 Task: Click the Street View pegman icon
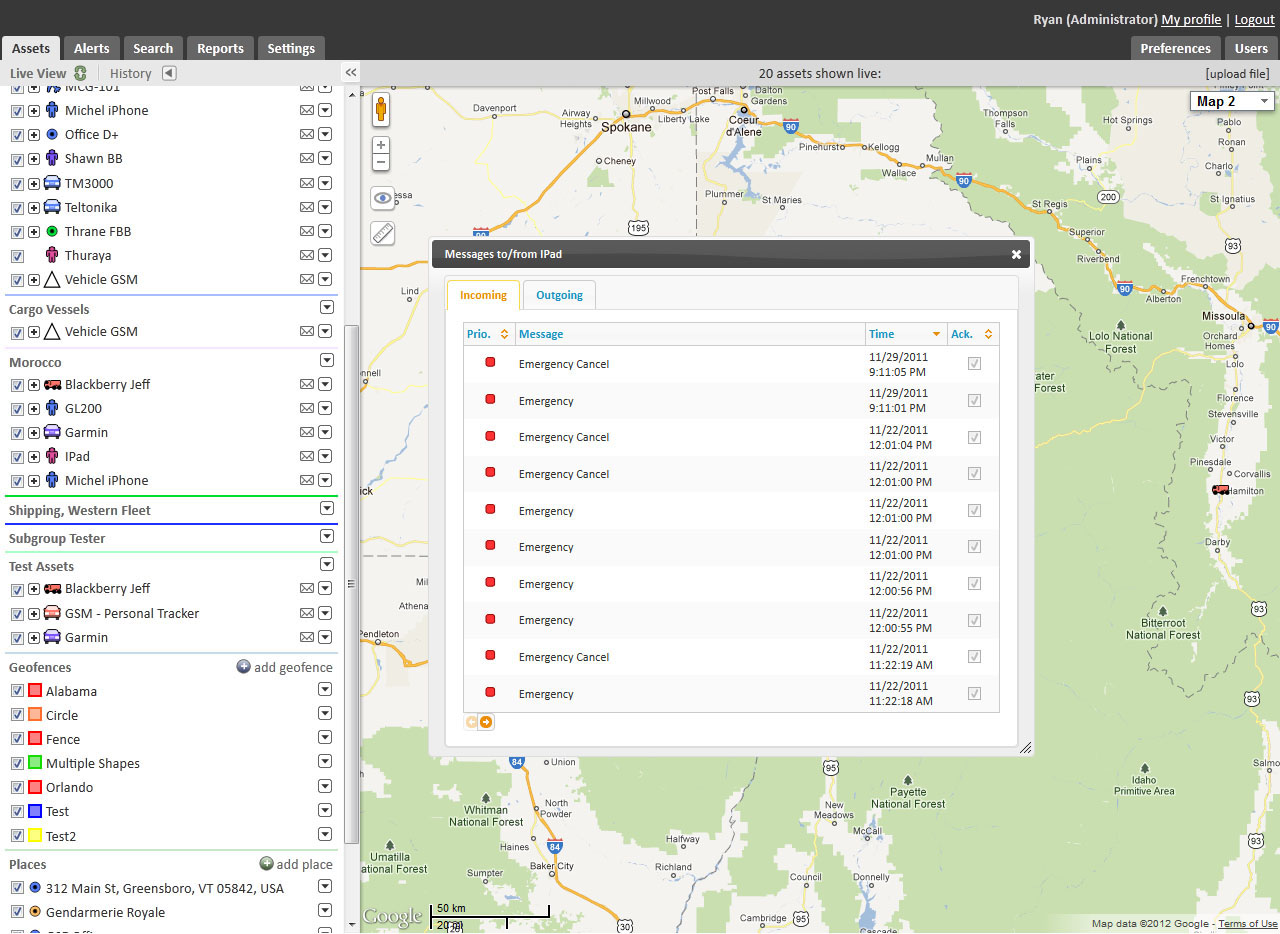click(x=381, y=110)
